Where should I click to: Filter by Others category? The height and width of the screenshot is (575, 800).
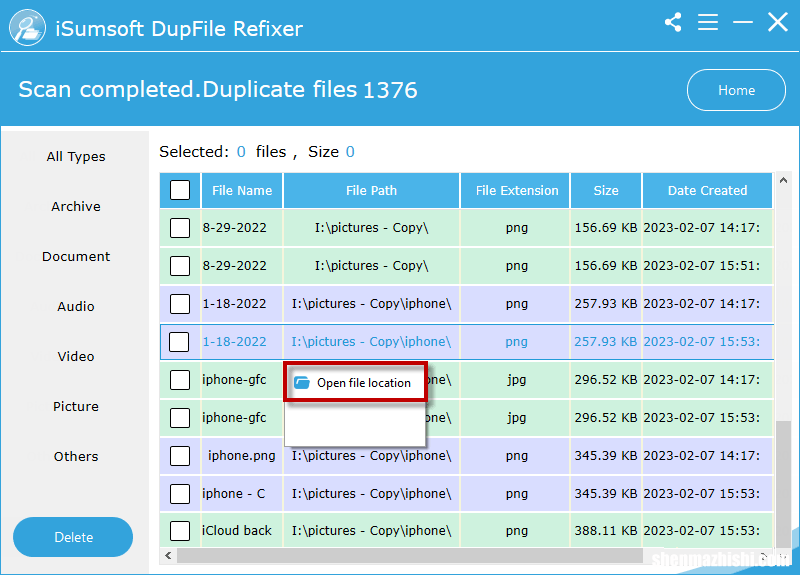(x=76, y=457)
